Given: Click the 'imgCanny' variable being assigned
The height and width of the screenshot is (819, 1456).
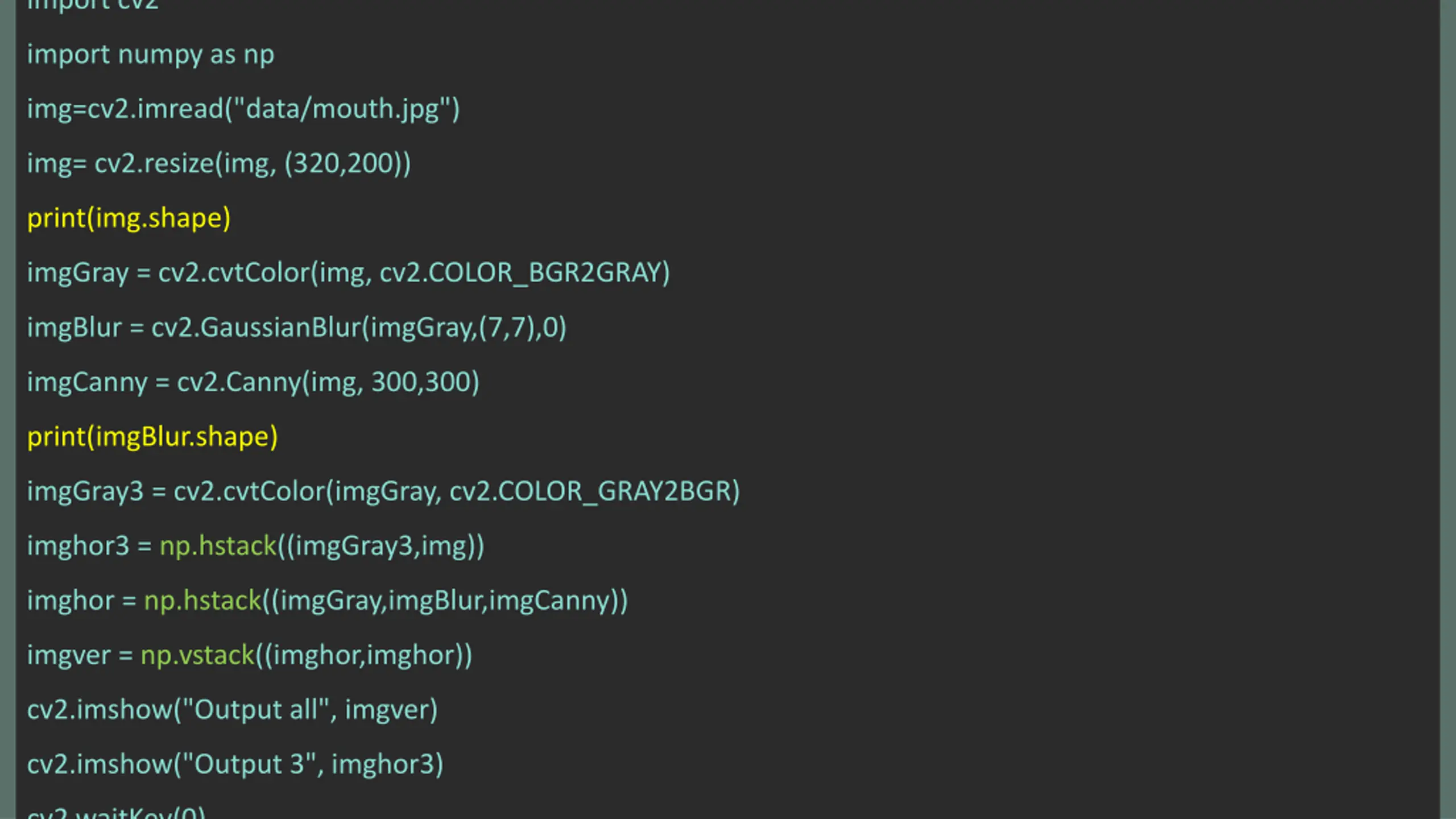Looking at the screenshot, I should (88, 383).
